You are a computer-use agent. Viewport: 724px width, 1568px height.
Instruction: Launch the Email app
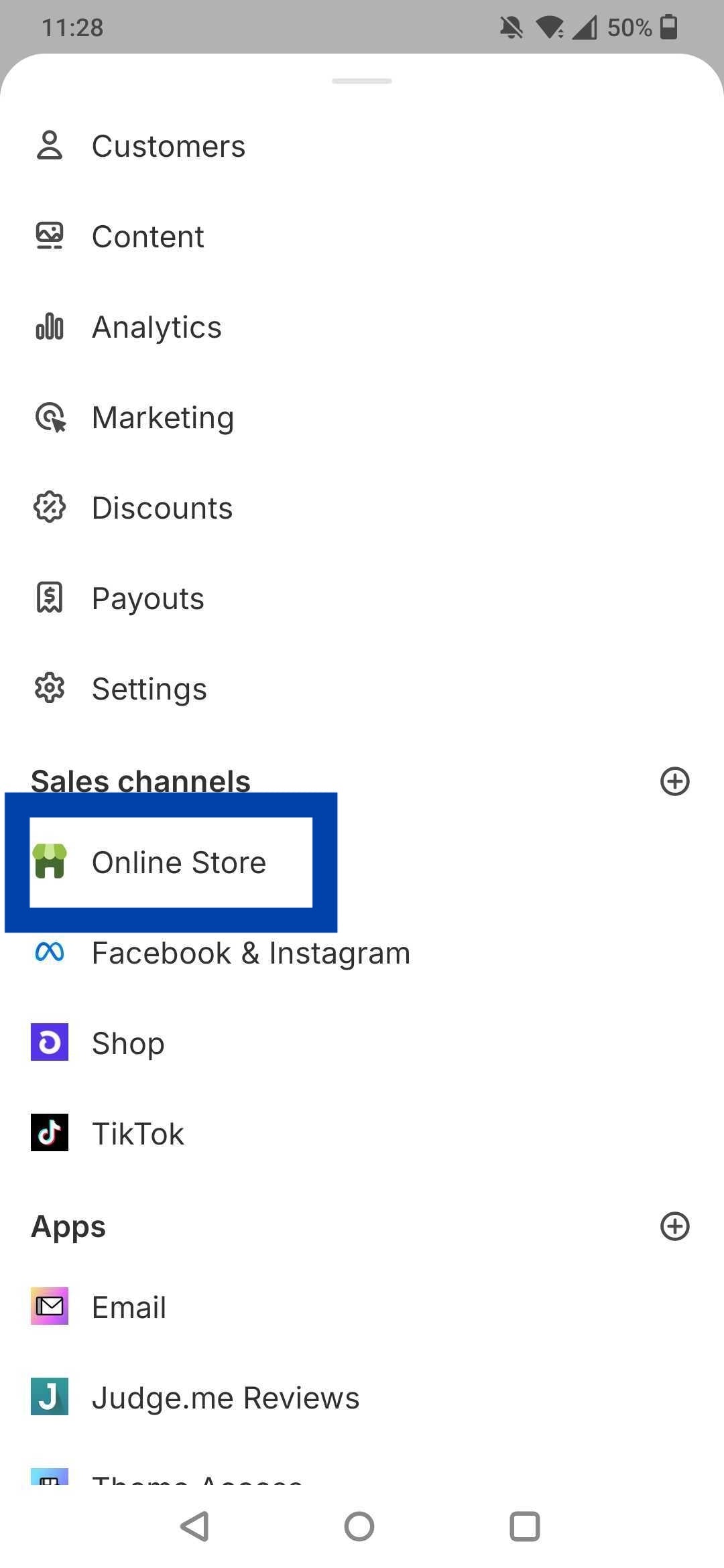click(129, 1307)
